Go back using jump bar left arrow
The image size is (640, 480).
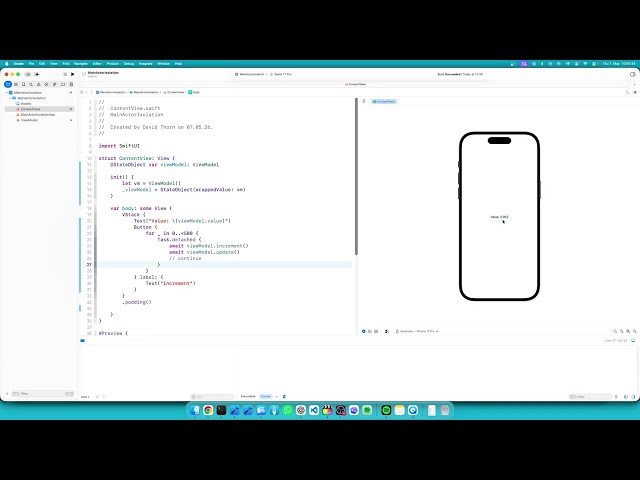[x=87, y=92]
